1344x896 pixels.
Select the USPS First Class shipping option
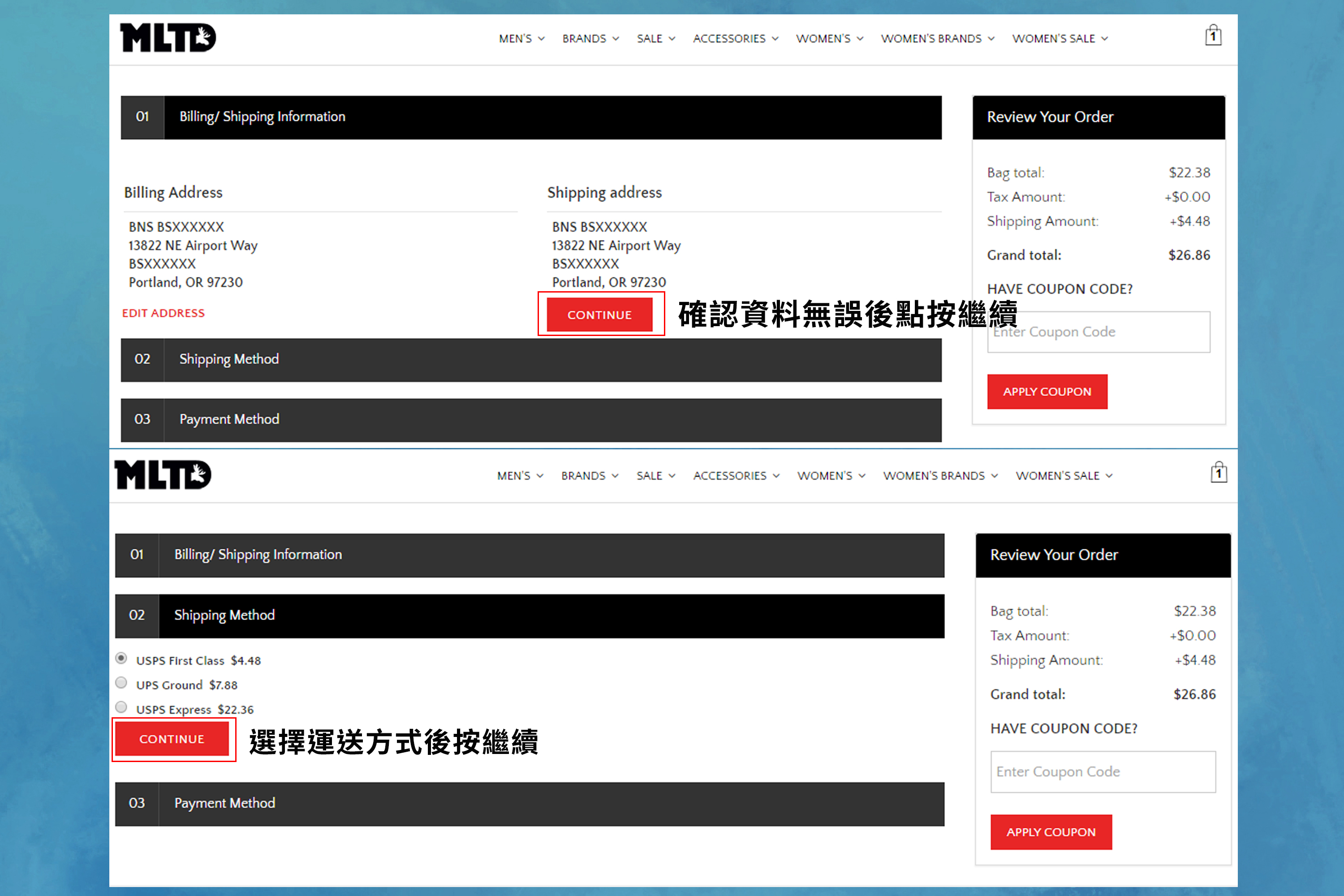click(x=121, y=658)
